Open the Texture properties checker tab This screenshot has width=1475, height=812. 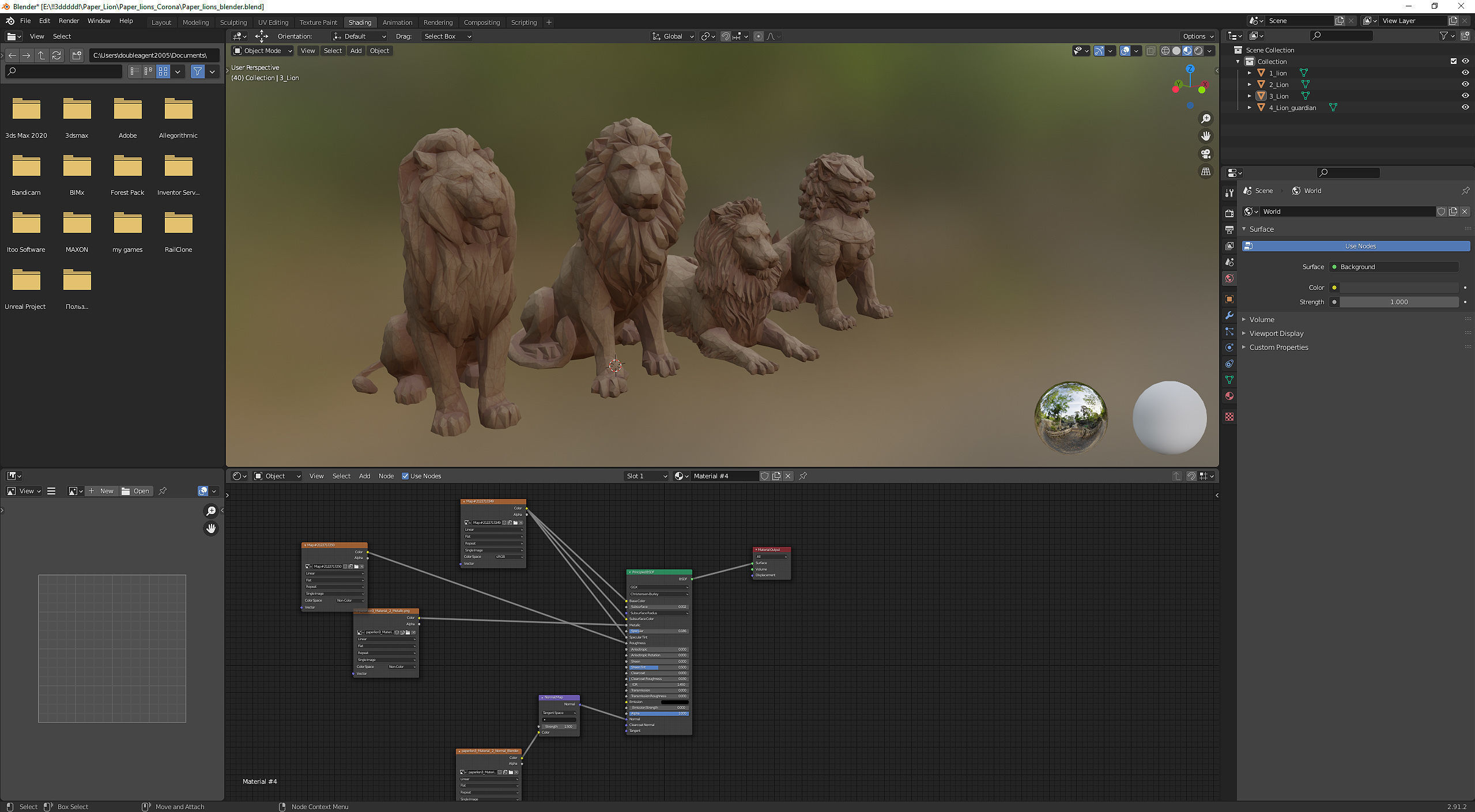pos(1229,416)
